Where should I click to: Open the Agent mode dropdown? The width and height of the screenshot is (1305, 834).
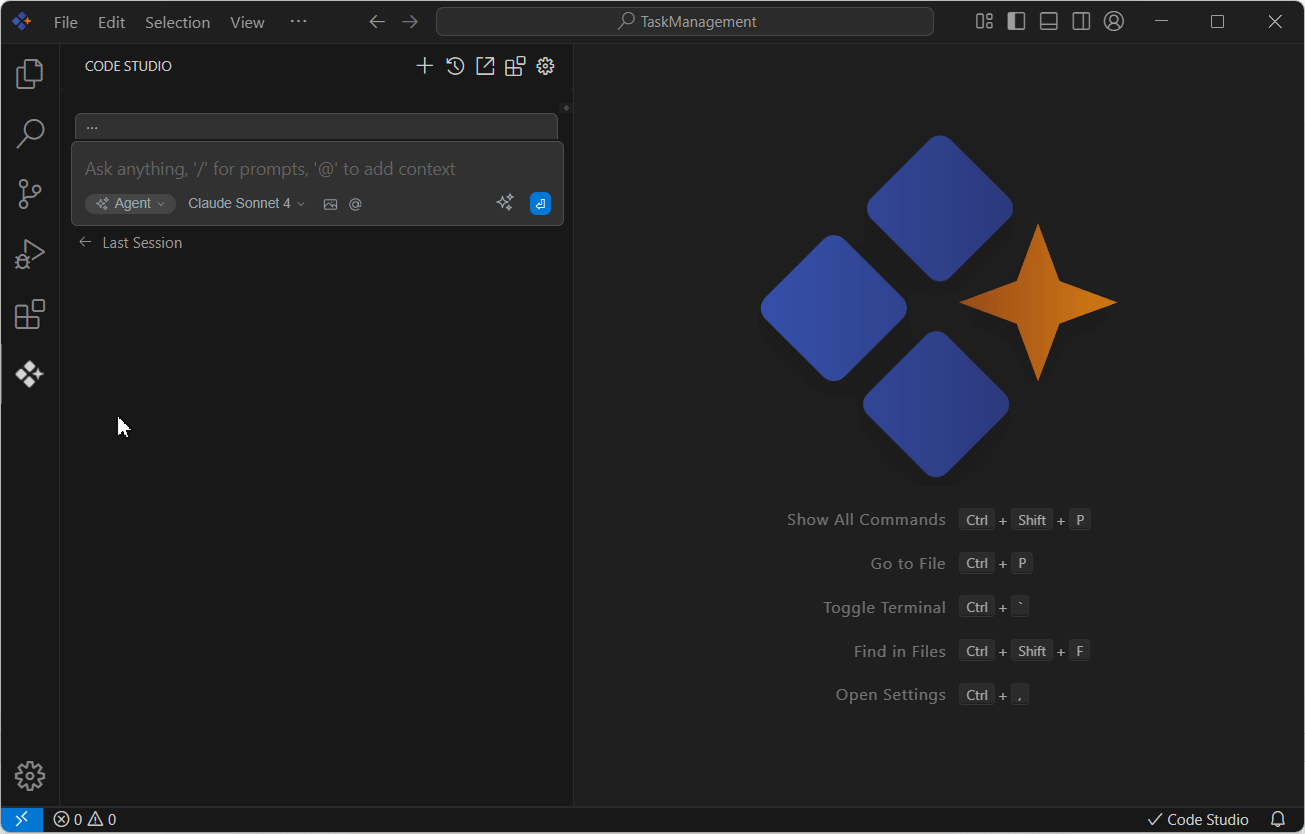130,204
